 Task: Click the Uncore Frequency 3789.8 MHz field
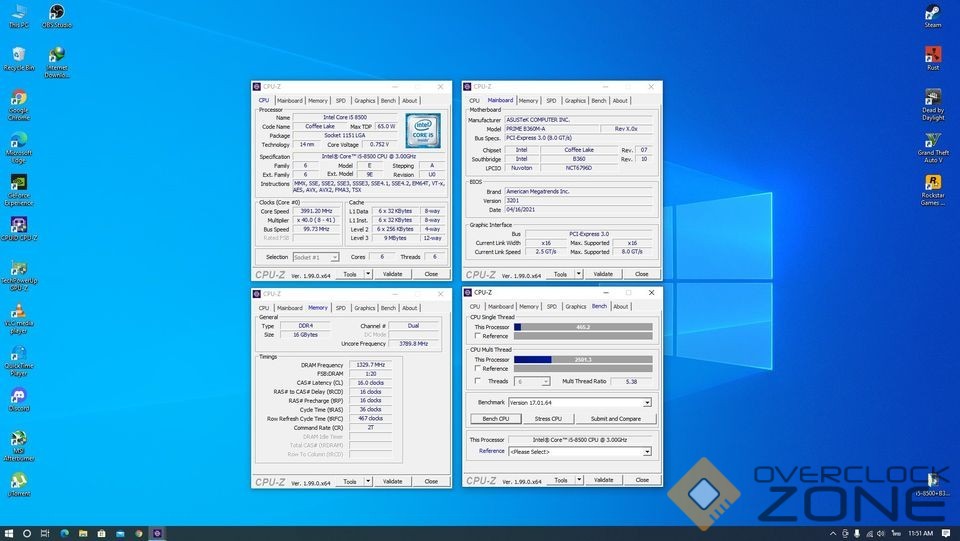414,344
